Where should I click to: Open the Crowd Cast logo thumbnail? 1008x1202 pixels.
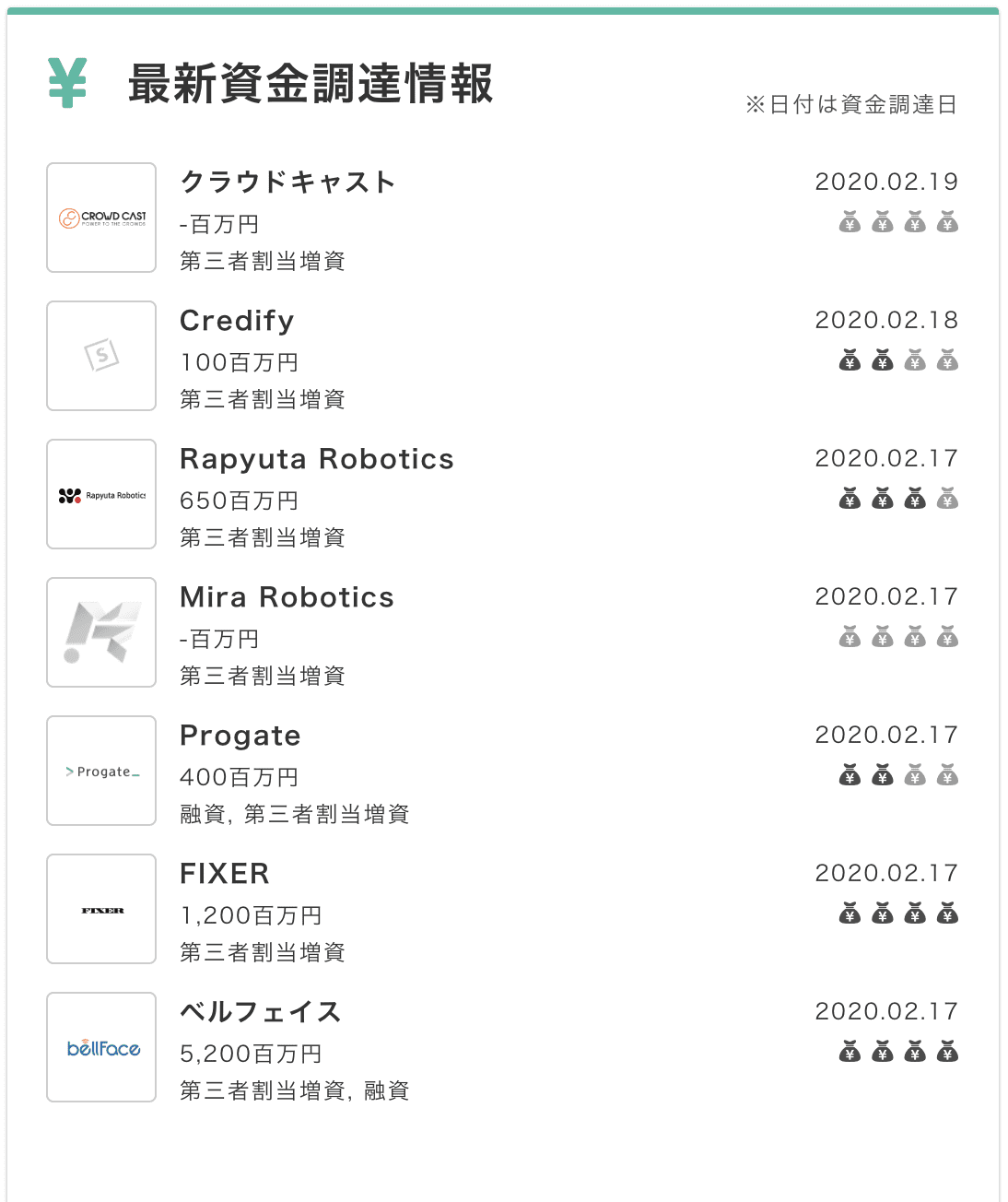coord(101,218)
